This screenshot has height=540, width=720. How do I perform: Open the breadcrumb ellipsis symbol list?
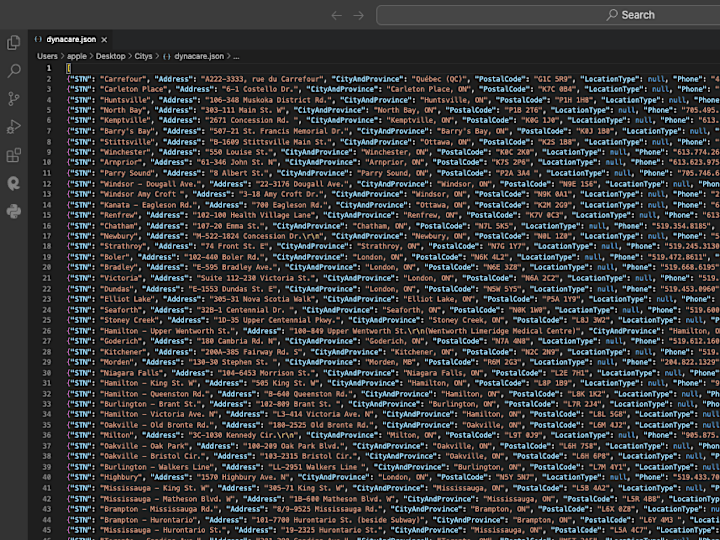pos(236,56)
